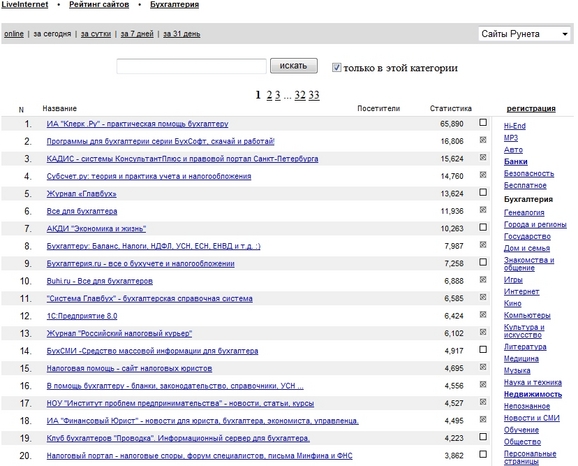The height and width of the screenshot is (466, 578).
Task: Open the Дом и семья category
Action: point(527,248)
